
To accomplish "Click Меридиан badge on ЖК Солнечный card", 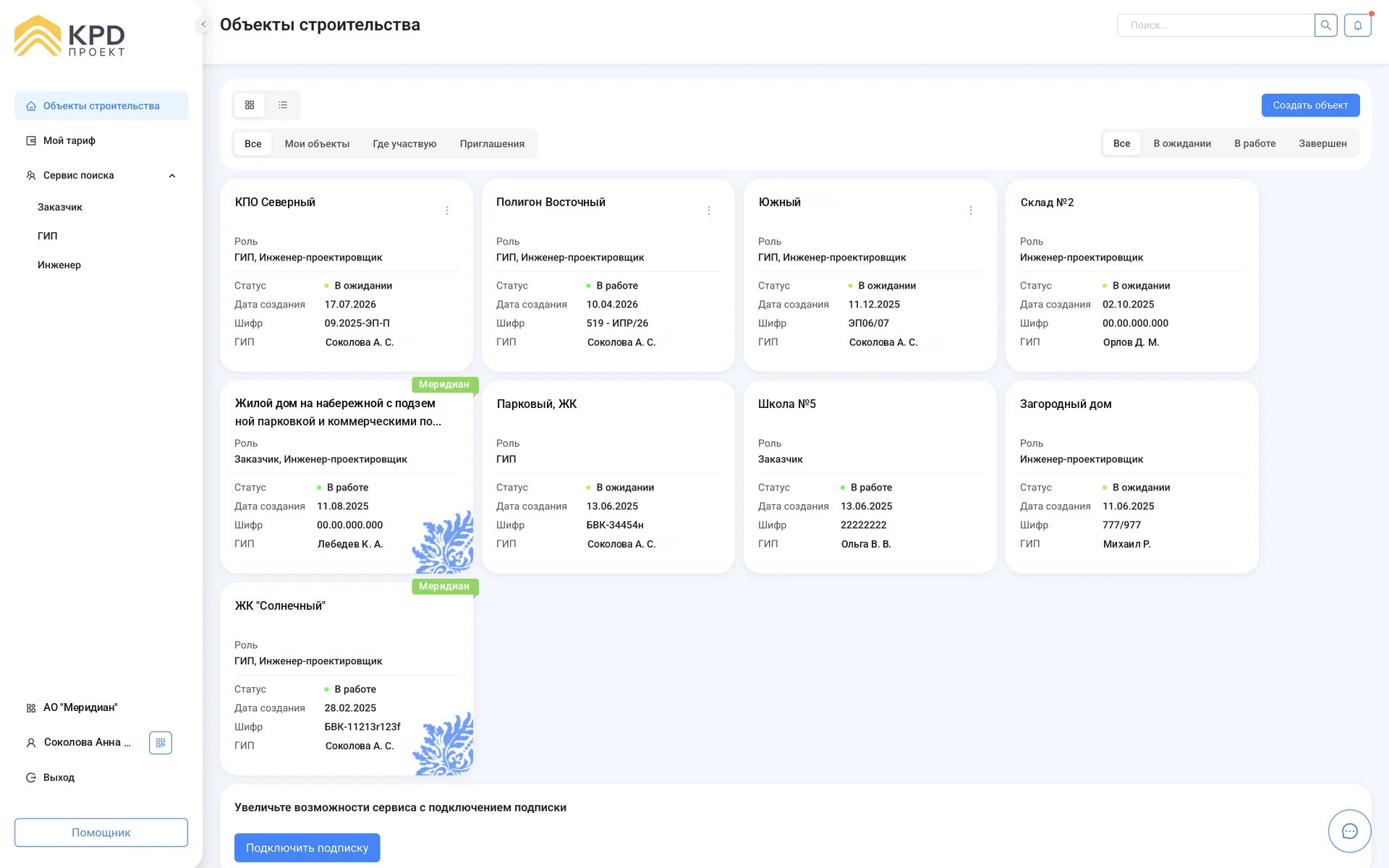I will tap(444, 586).
